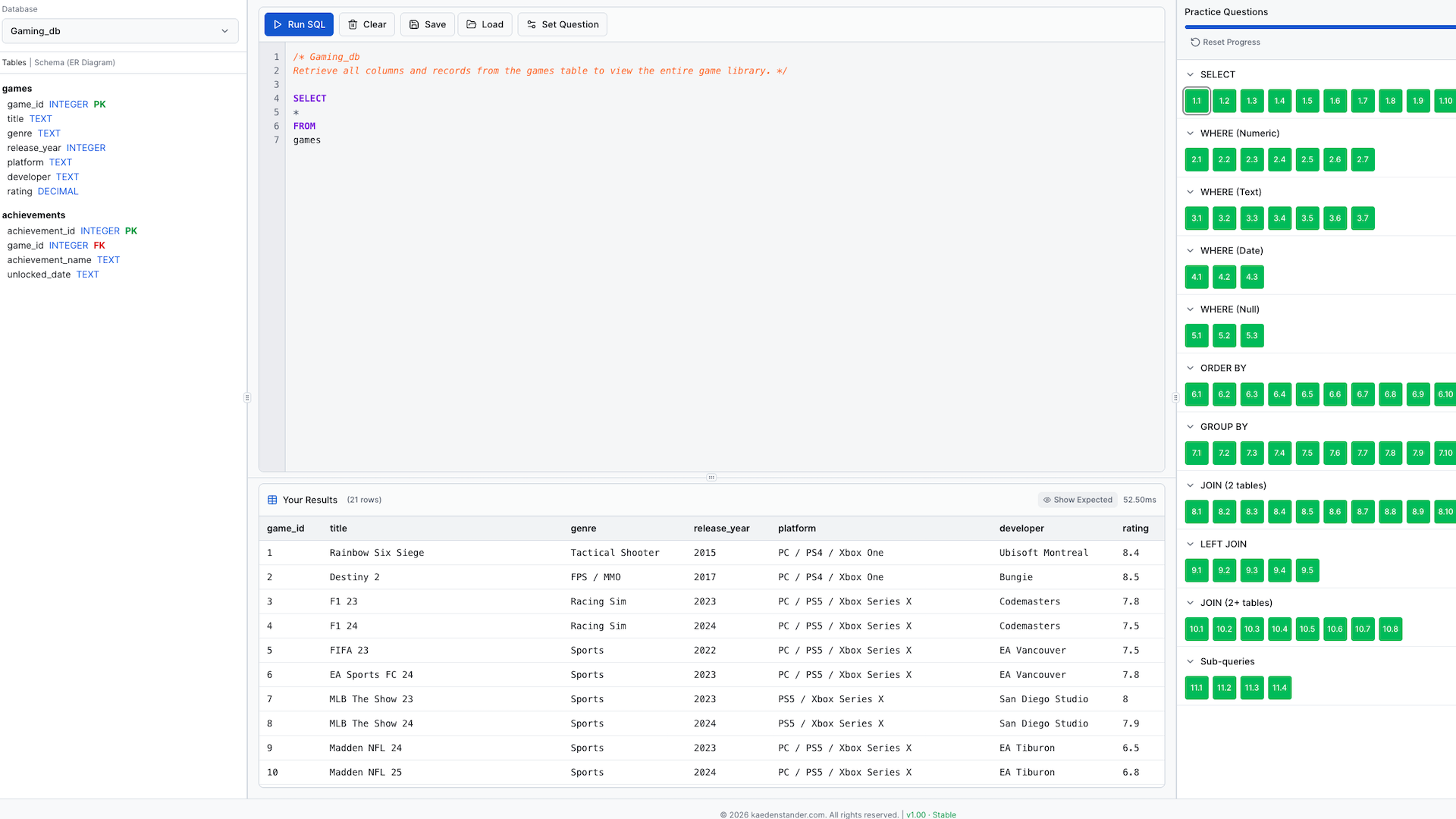Open the Set Question dialog

[562, 24]
